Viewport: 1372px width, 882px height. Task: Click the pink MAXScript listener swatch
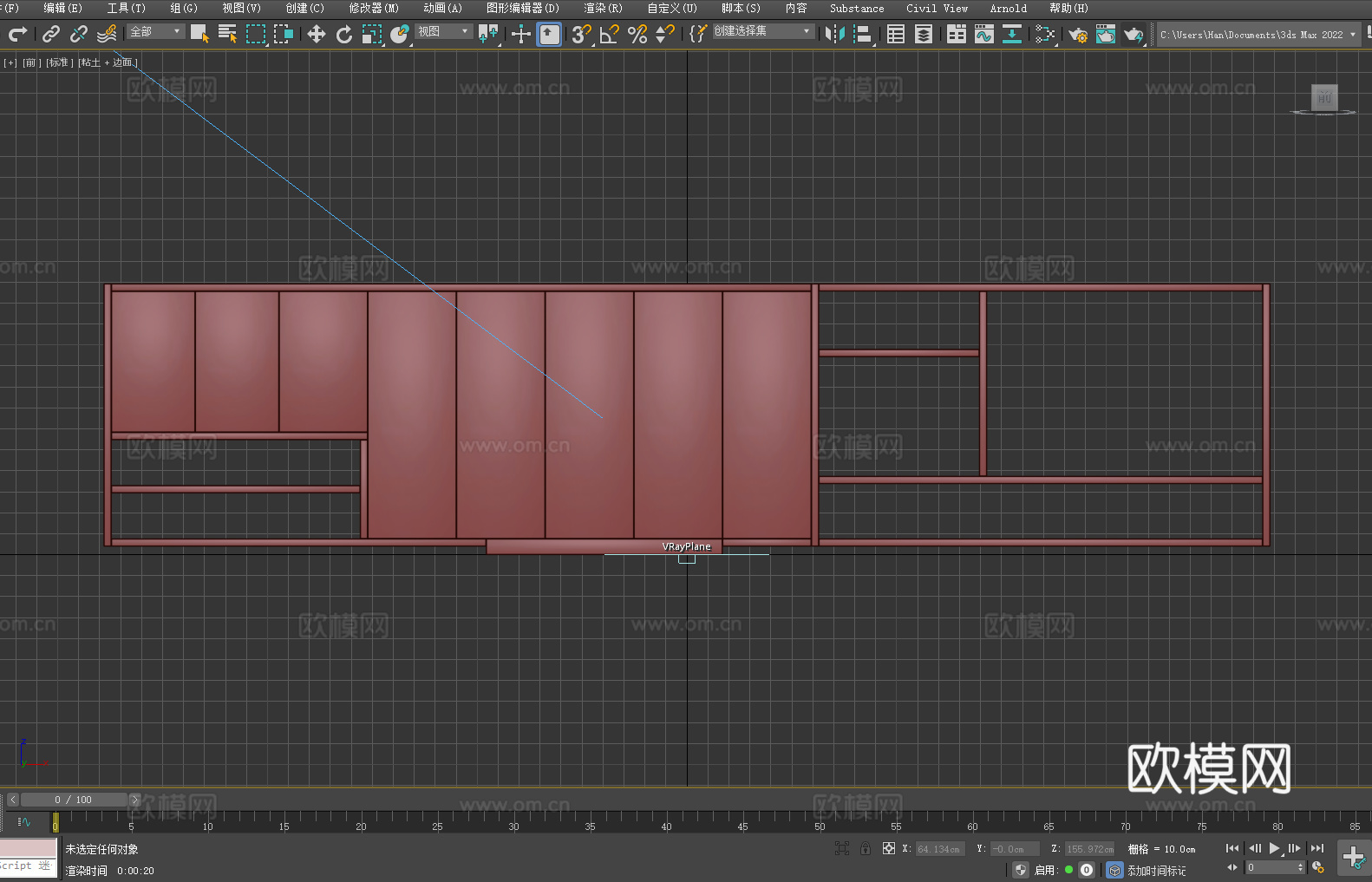[29, 847]
